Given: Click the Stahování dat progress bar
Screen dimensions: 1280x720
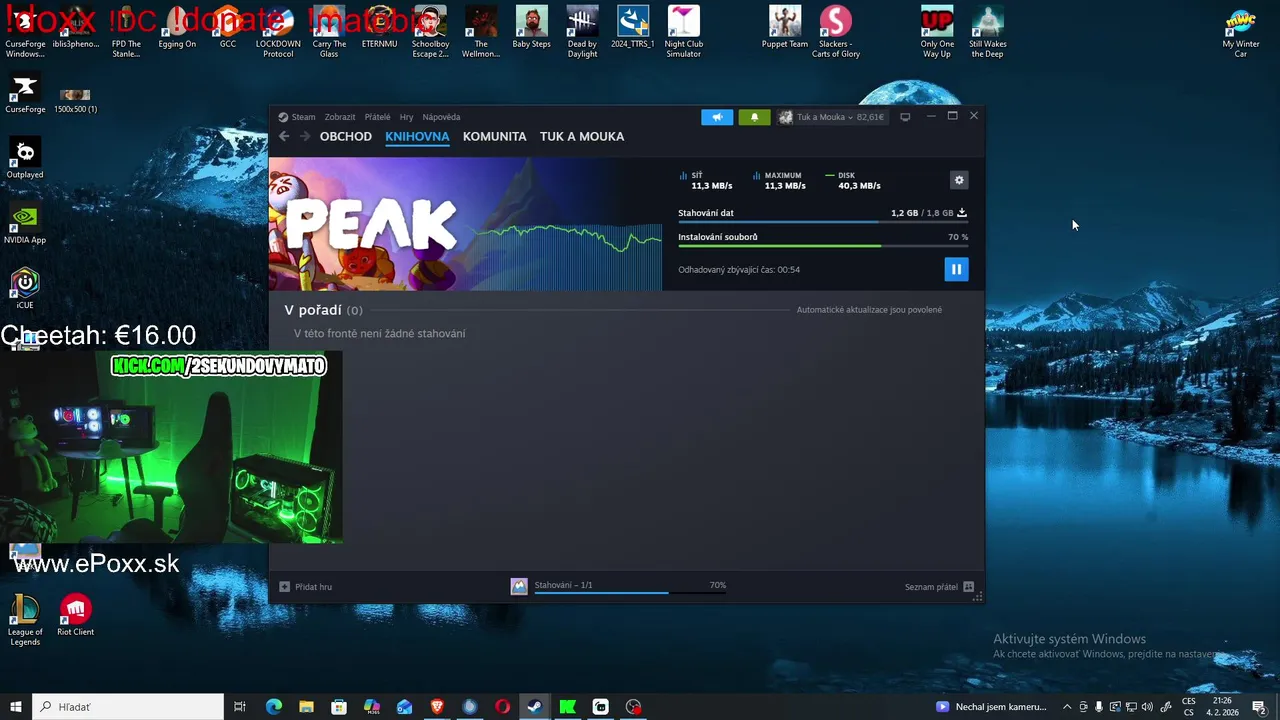Looking at the screenshot, I should pyautogui.click(x=823, y=222).
